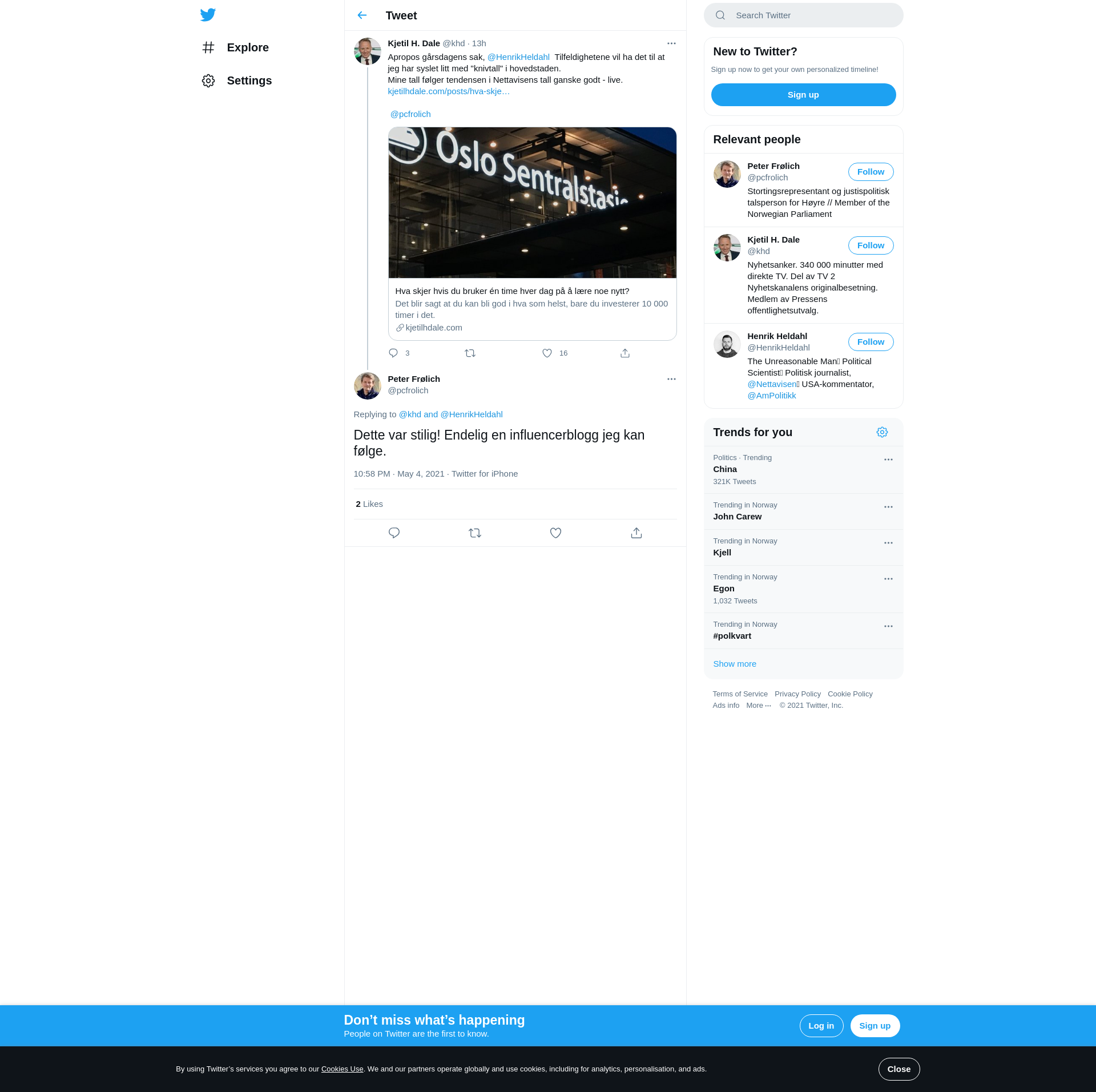Open more options for the John Carew trend
Image resolution: width=1096 pixels, height=1092 pixels.
[x=888, y=507]
